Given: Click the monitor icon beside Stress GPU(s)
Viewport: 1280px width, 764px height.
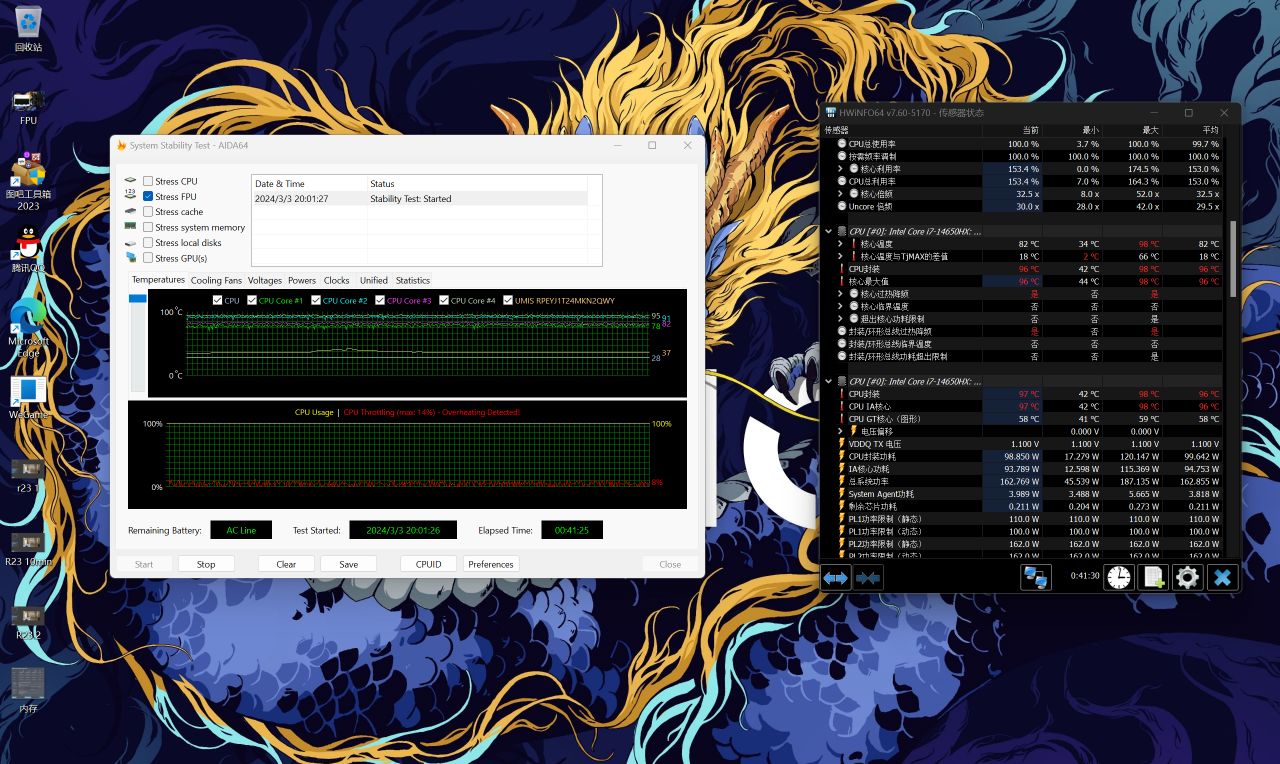Looking at the screenshot, I should coord(130,258).
